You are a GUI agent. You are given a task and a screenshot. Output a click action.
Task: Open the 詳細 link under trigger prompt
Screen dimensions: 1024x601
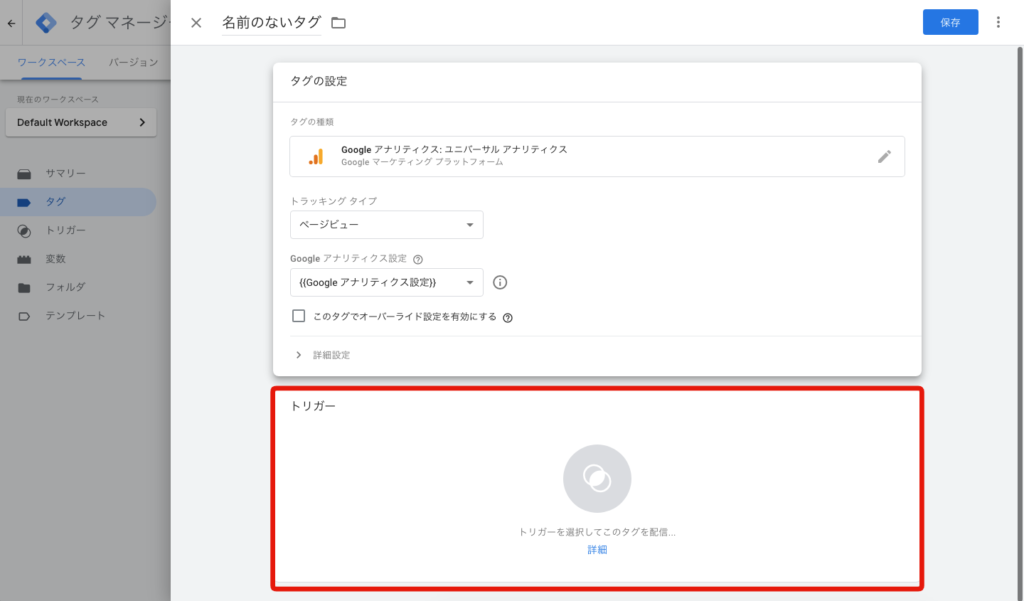[x=597, y=550]
